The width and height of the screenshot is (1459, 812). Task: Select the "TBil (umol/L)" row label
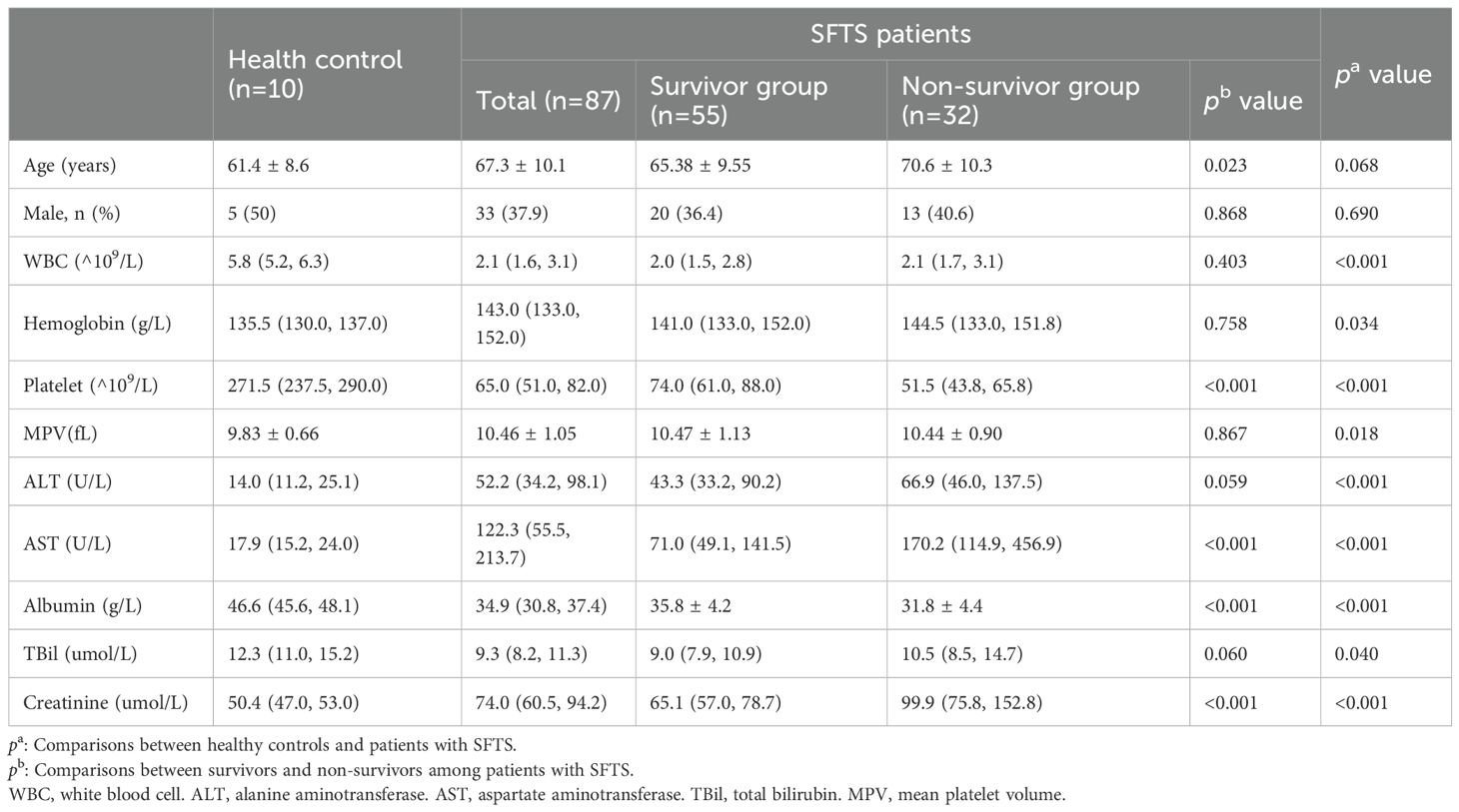(80, 654)
